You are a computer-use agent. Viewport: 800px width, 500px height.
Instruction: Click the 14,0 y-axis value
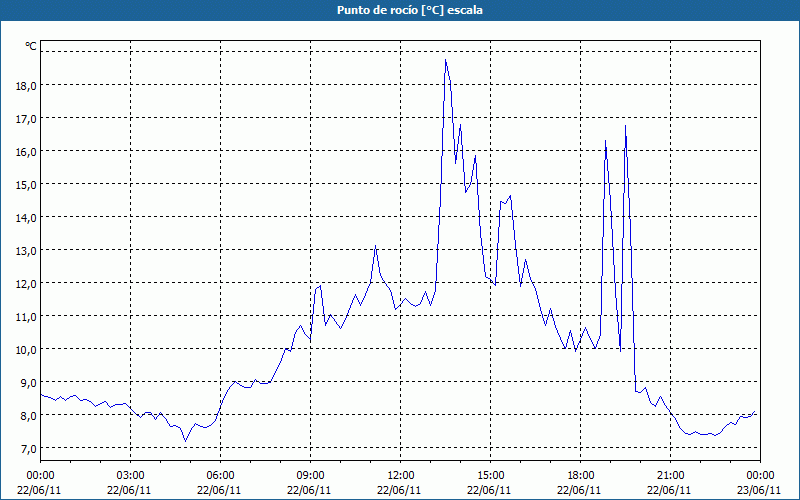(x=26, y=218)
